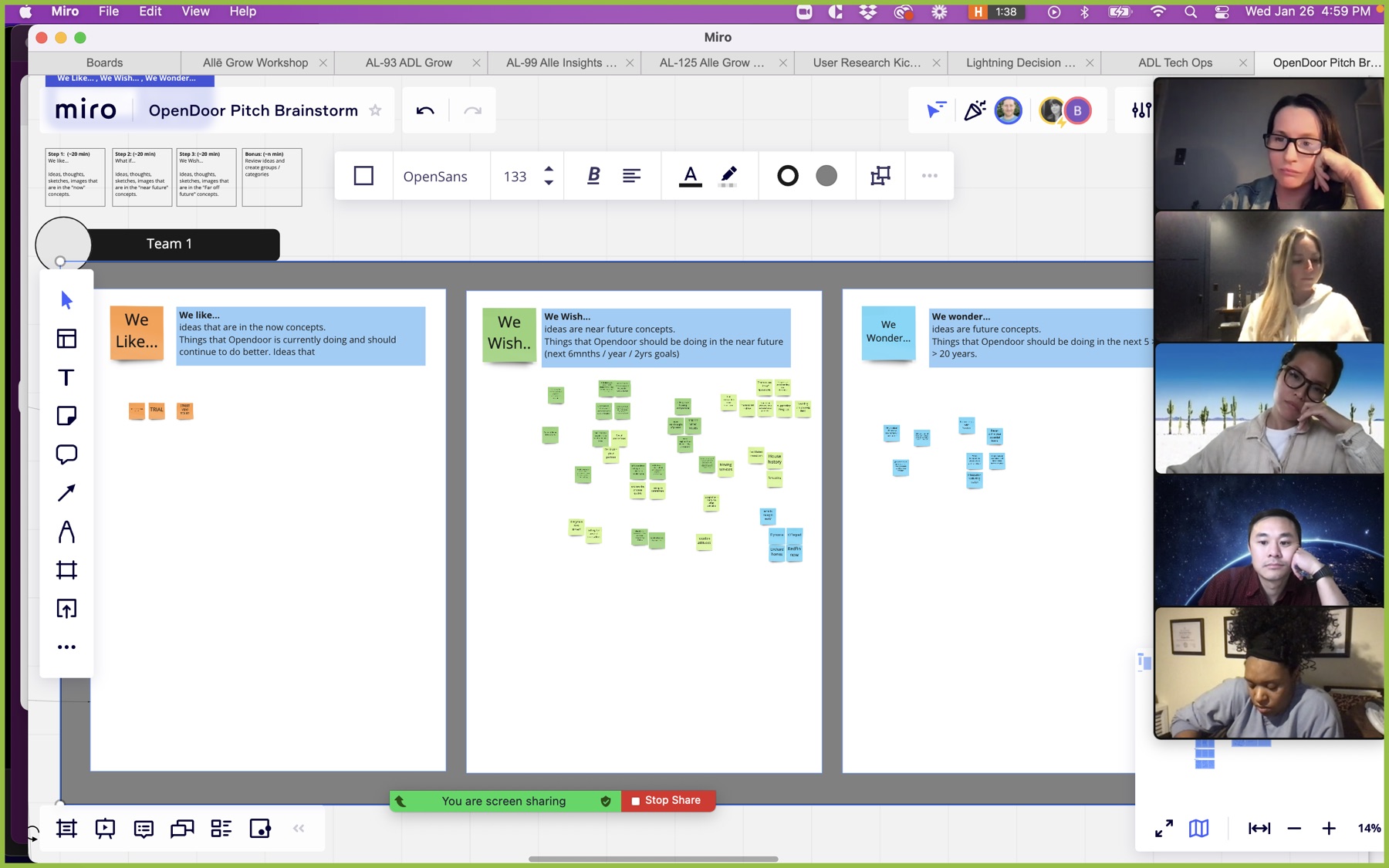
Task: Open the View menu
Action: click(195, 12)
